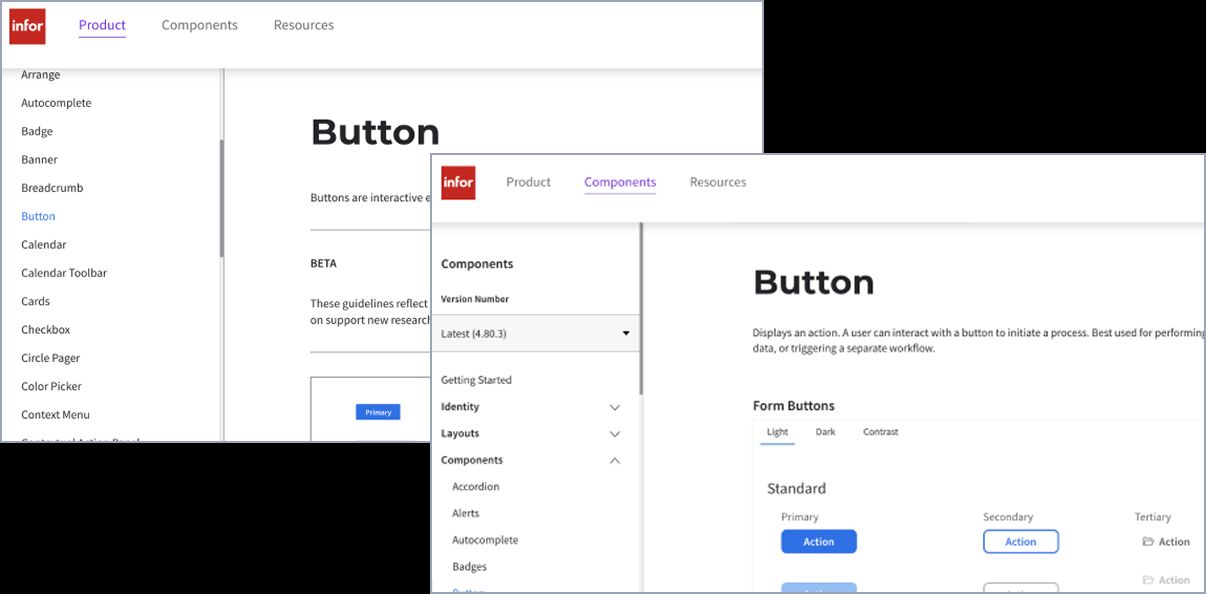This screenshot has height=594, width=1206.
Task: Click the Infor logo in the front window
Action: tap(458, 182)
